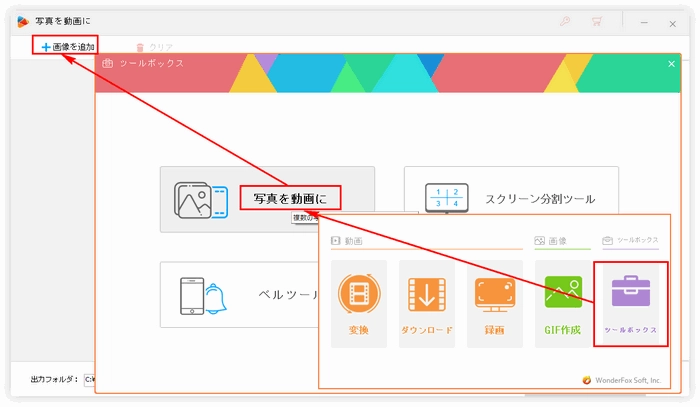700x407 pixels.
Task: Click the 出力フォルダ path field
Action: tap(88, 379)
